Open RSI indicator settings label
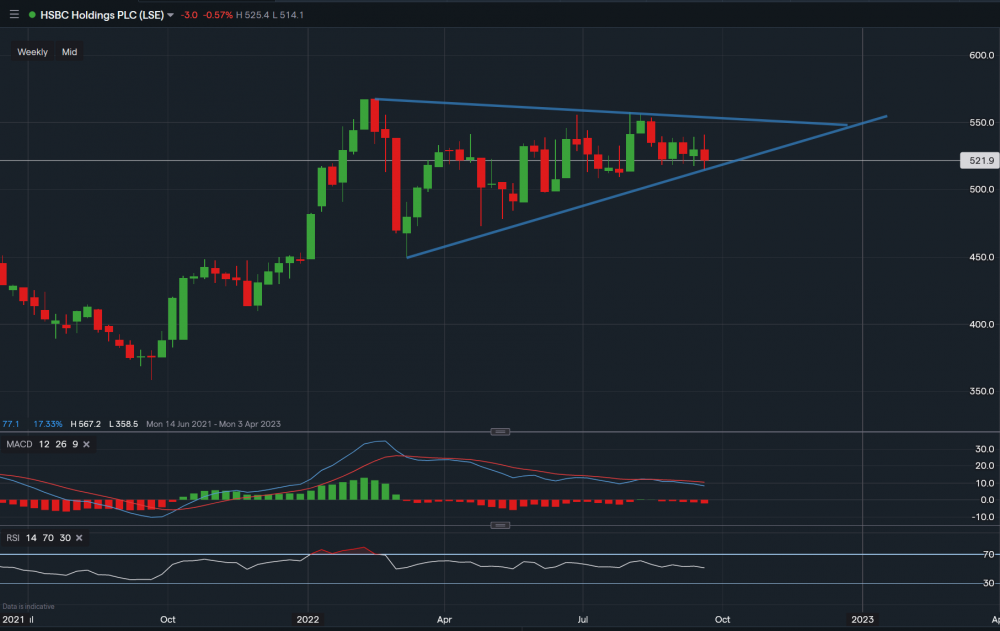 click(x=12, y=538)
